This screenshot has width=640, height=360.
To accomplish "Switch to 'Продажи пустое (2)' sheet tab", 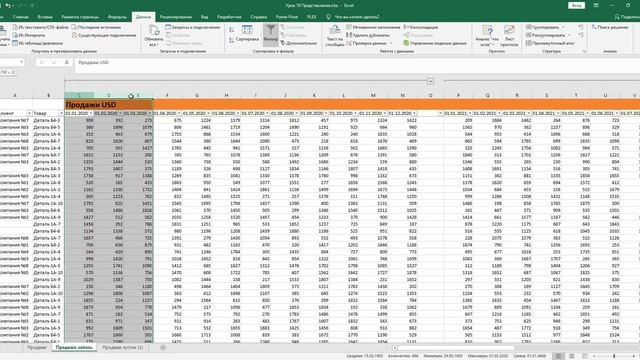I will click(x=122, y=347).
